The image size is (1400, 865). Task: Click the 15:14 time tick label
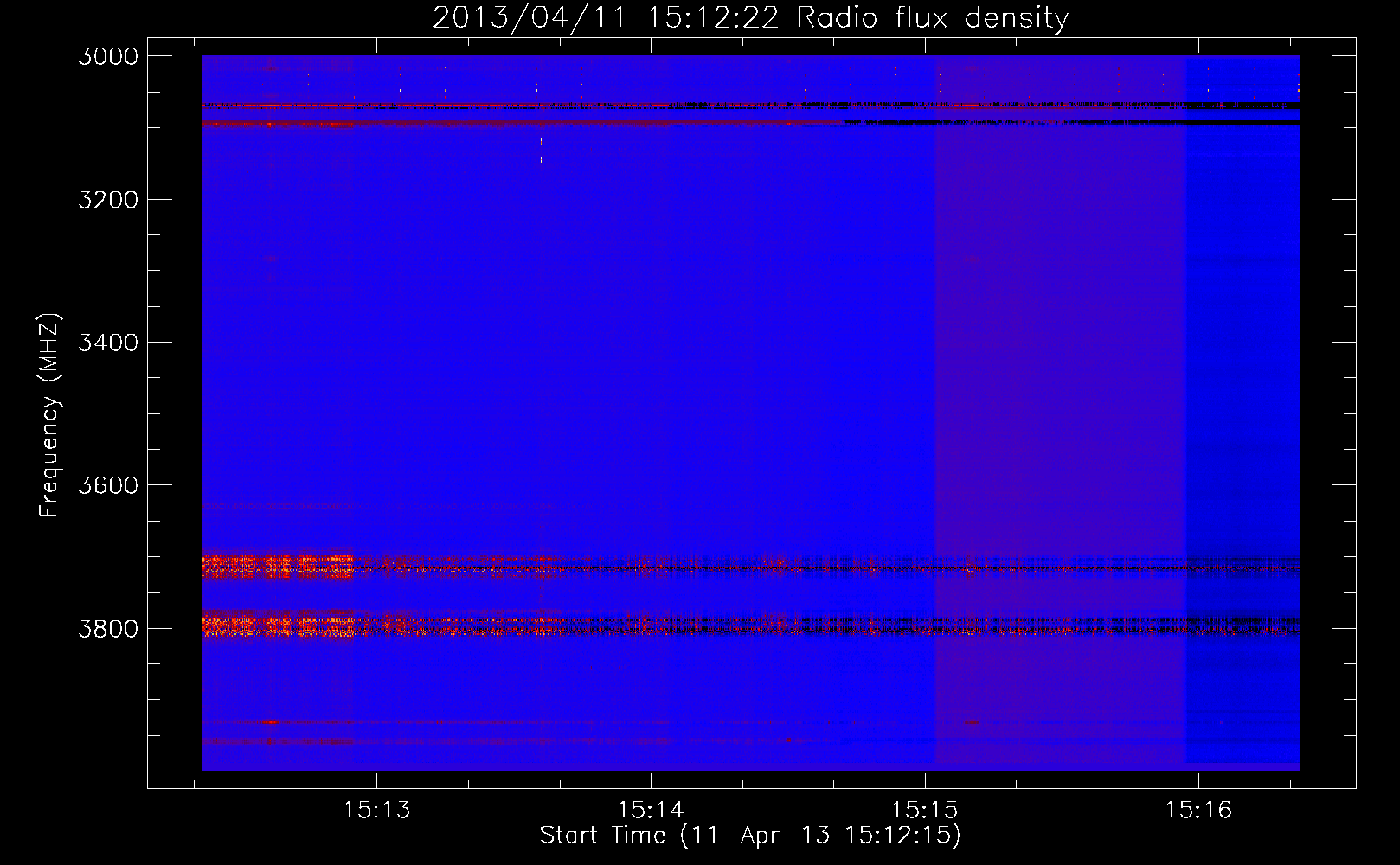651,811
